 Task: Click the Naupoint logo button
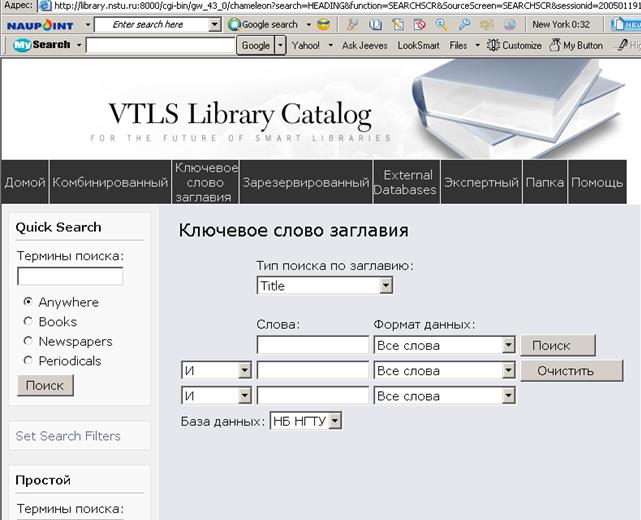pyautogui.click(x=40, y=24)
